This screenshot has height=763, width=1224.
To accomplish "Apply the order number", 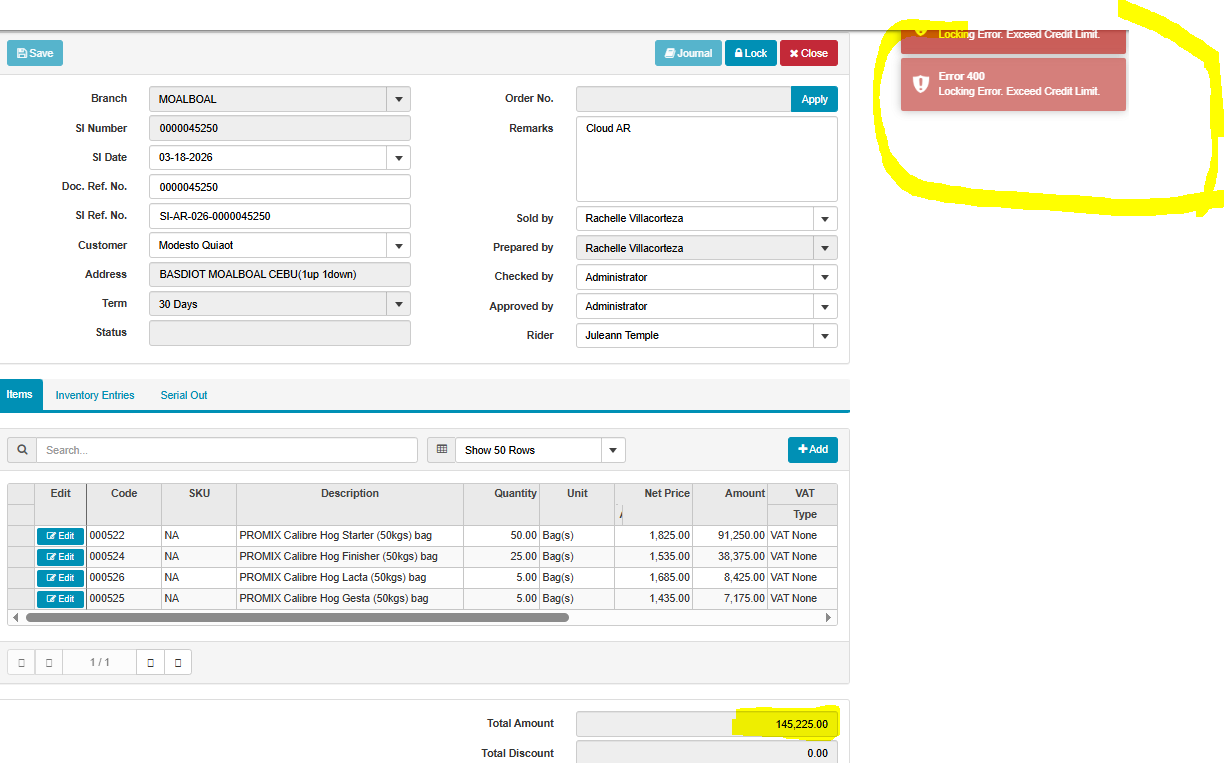I will tap(814, 99).
